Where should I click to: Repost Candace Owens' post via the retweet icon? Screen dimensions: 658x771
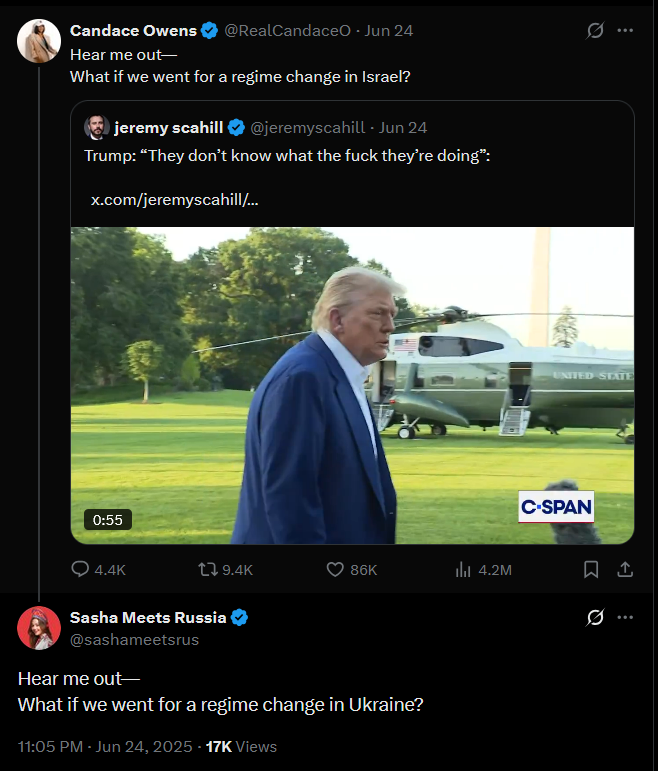pos(208,569)
